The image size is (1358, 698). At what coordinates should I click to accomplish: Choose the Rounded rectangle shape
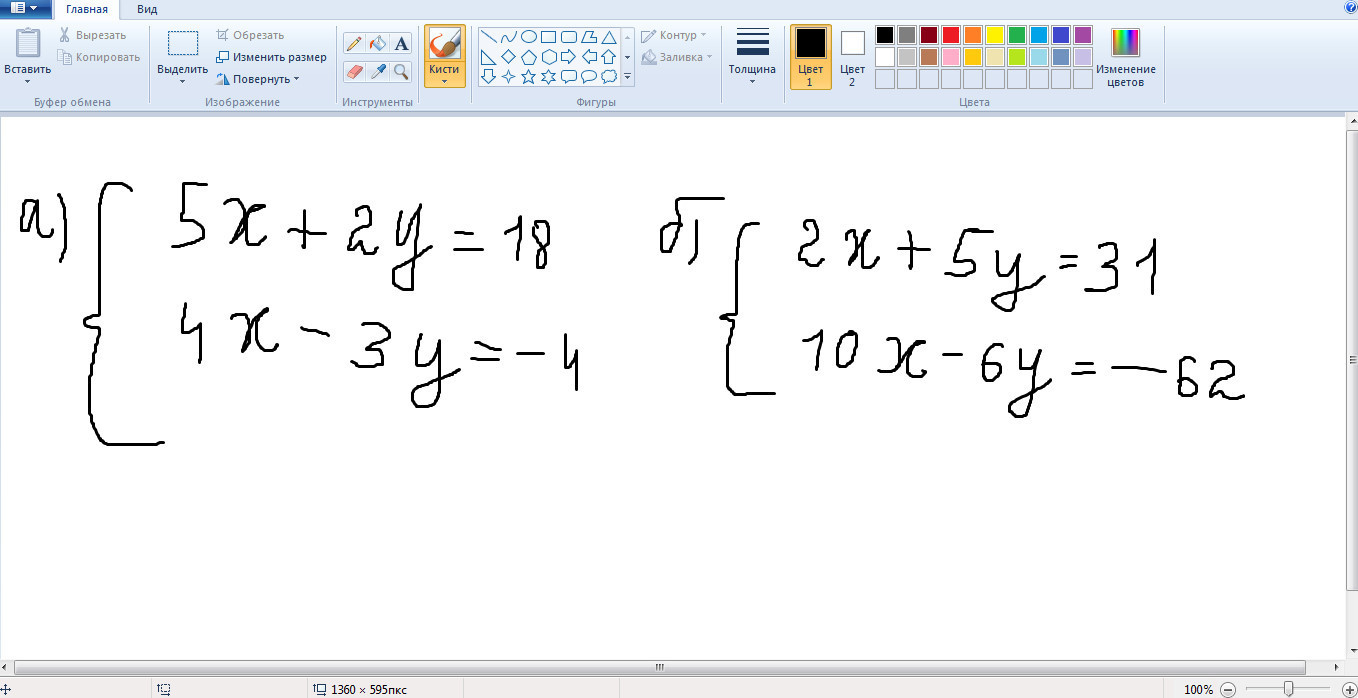click(x=569, y=36)
